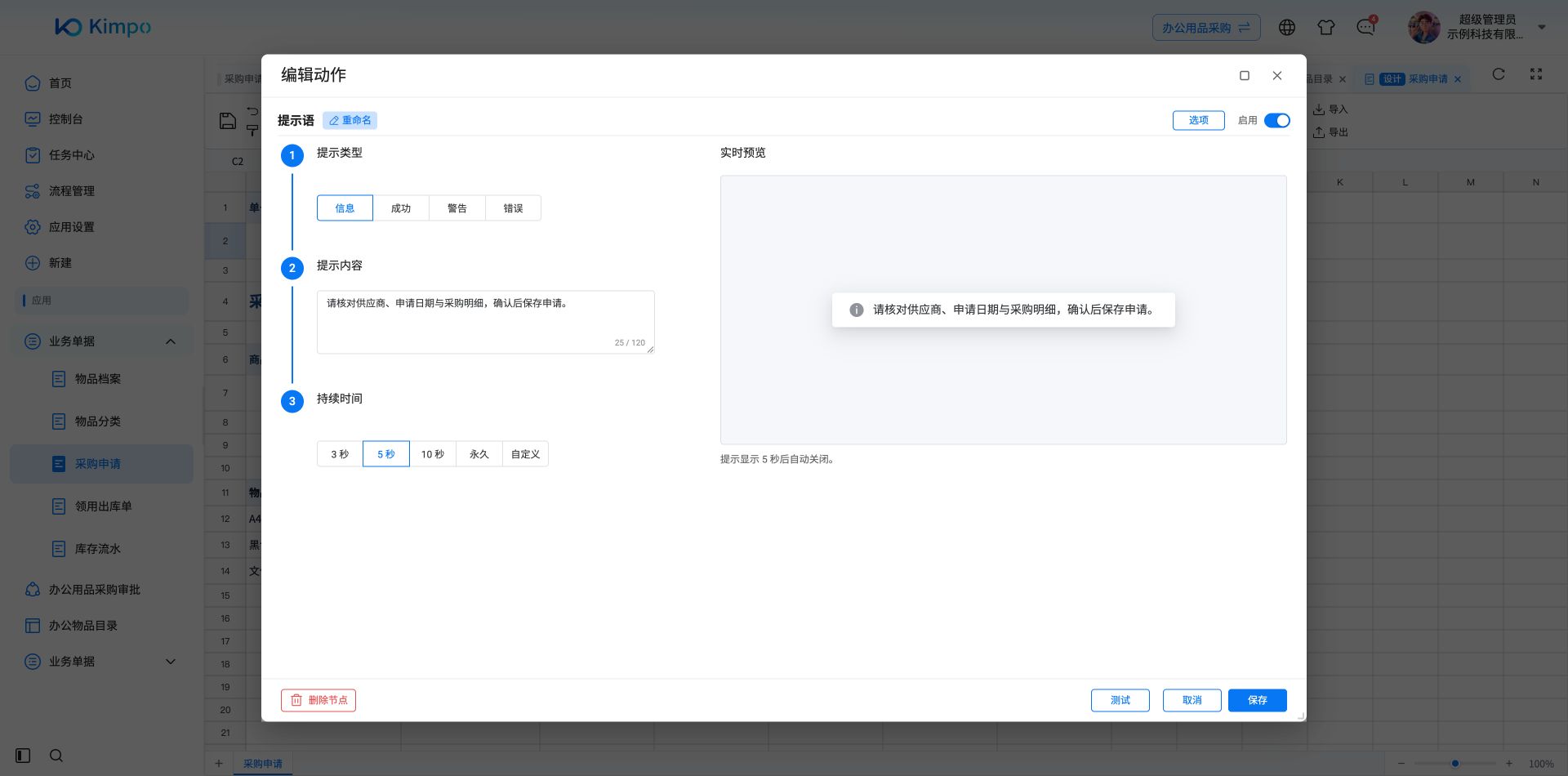Viewport: 1568px width, 776px height.
Task: Expand the user account dropdown arrow
Action: click(x=1542, y=28)
